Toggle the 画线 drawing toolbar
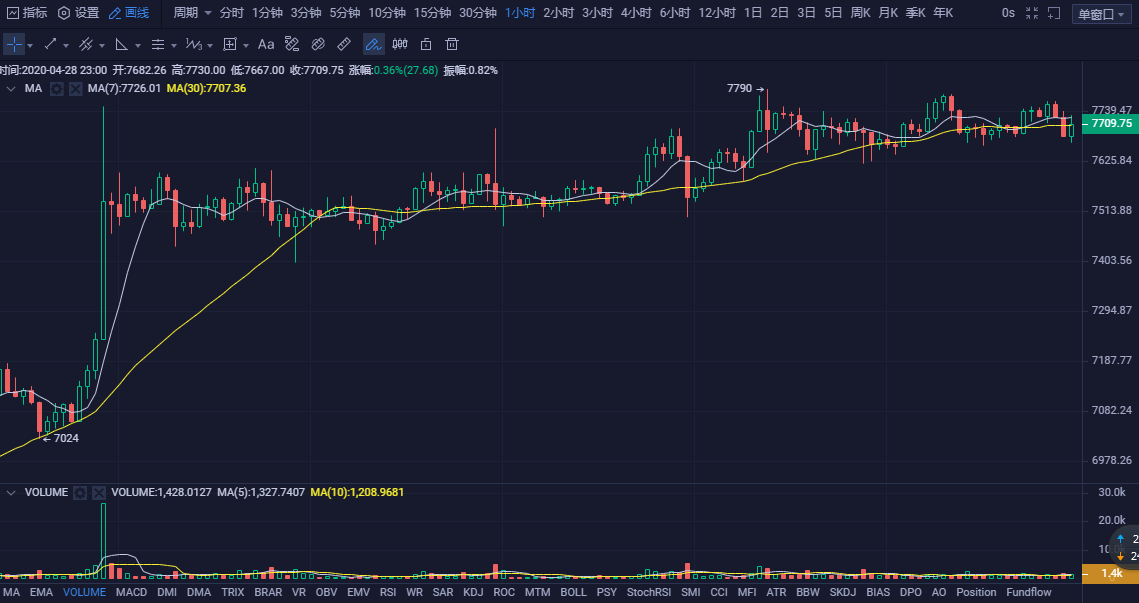Screen dimensions: 1139x603 (x=129, y=13)
